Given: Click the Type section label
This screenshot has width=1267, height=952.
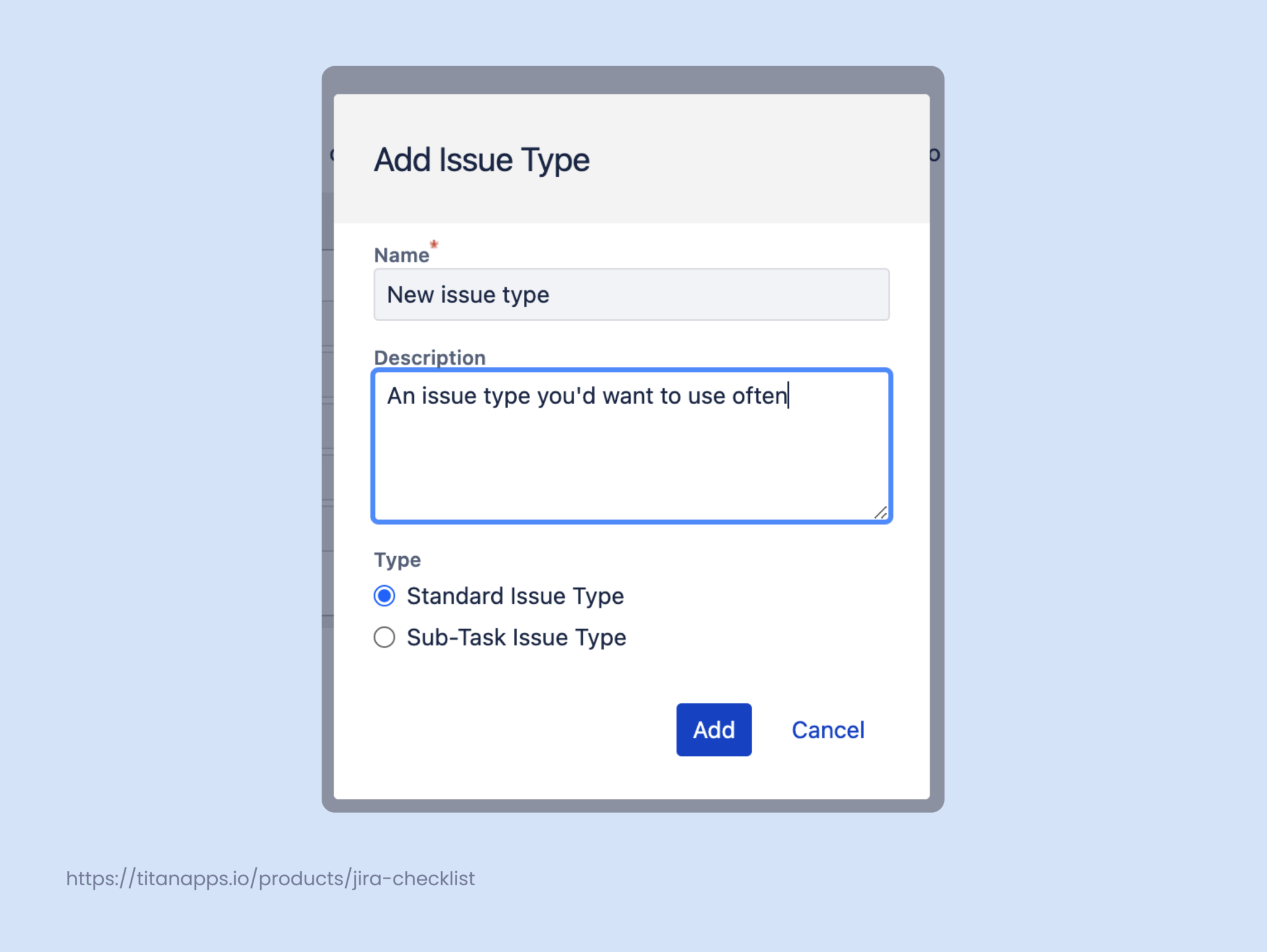Looking at the screenshot, I should pyautogui.click(x=397, y=559).
